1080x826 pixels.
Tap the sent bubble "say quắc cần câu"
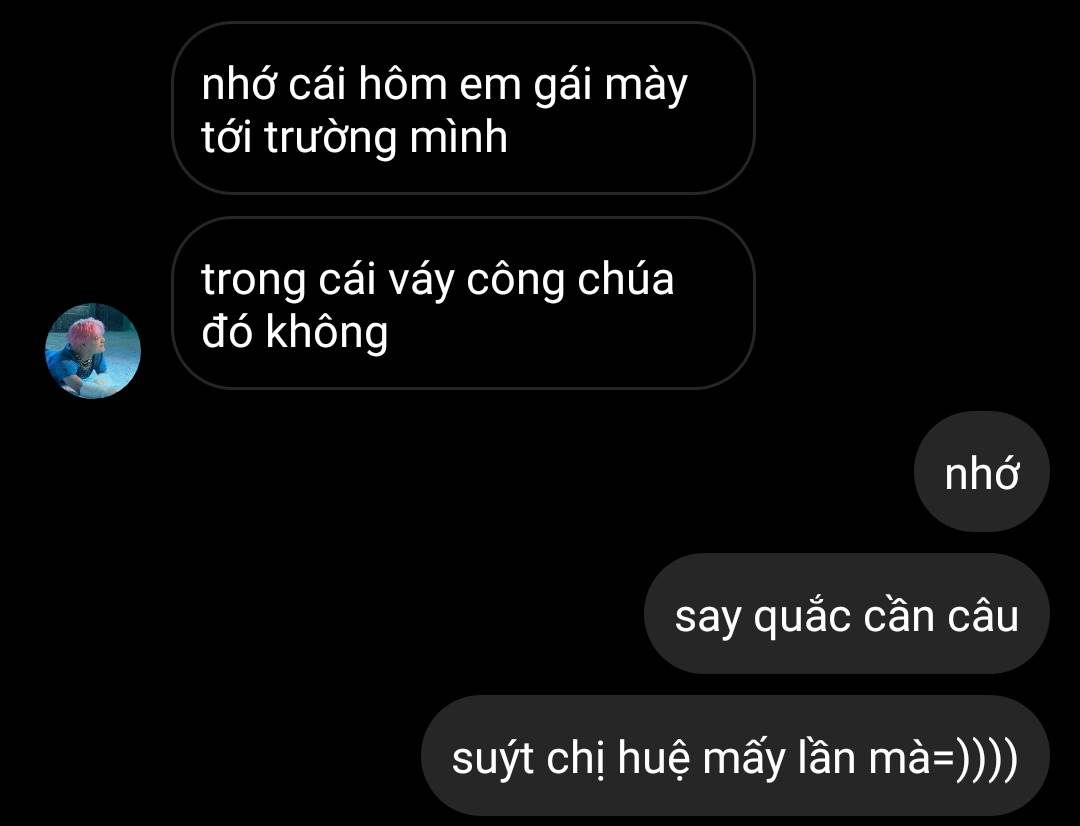click(x=847, y=614)
